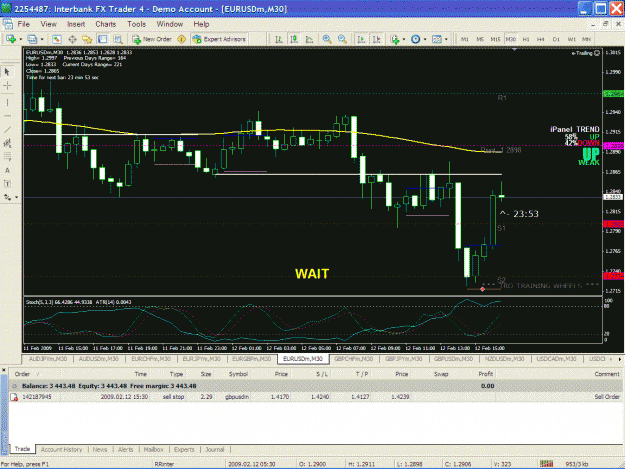625x469 pixels.
Task: Toggle the Expert Advisors button
Action: click(219, 39)
